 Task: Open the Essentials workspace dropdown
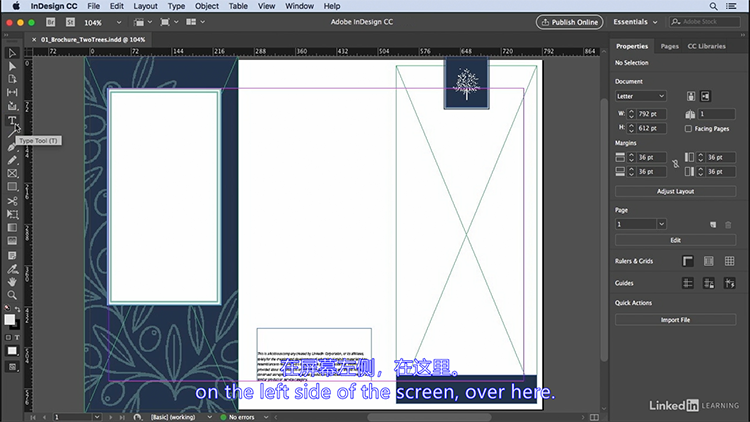tap(635, 22)
